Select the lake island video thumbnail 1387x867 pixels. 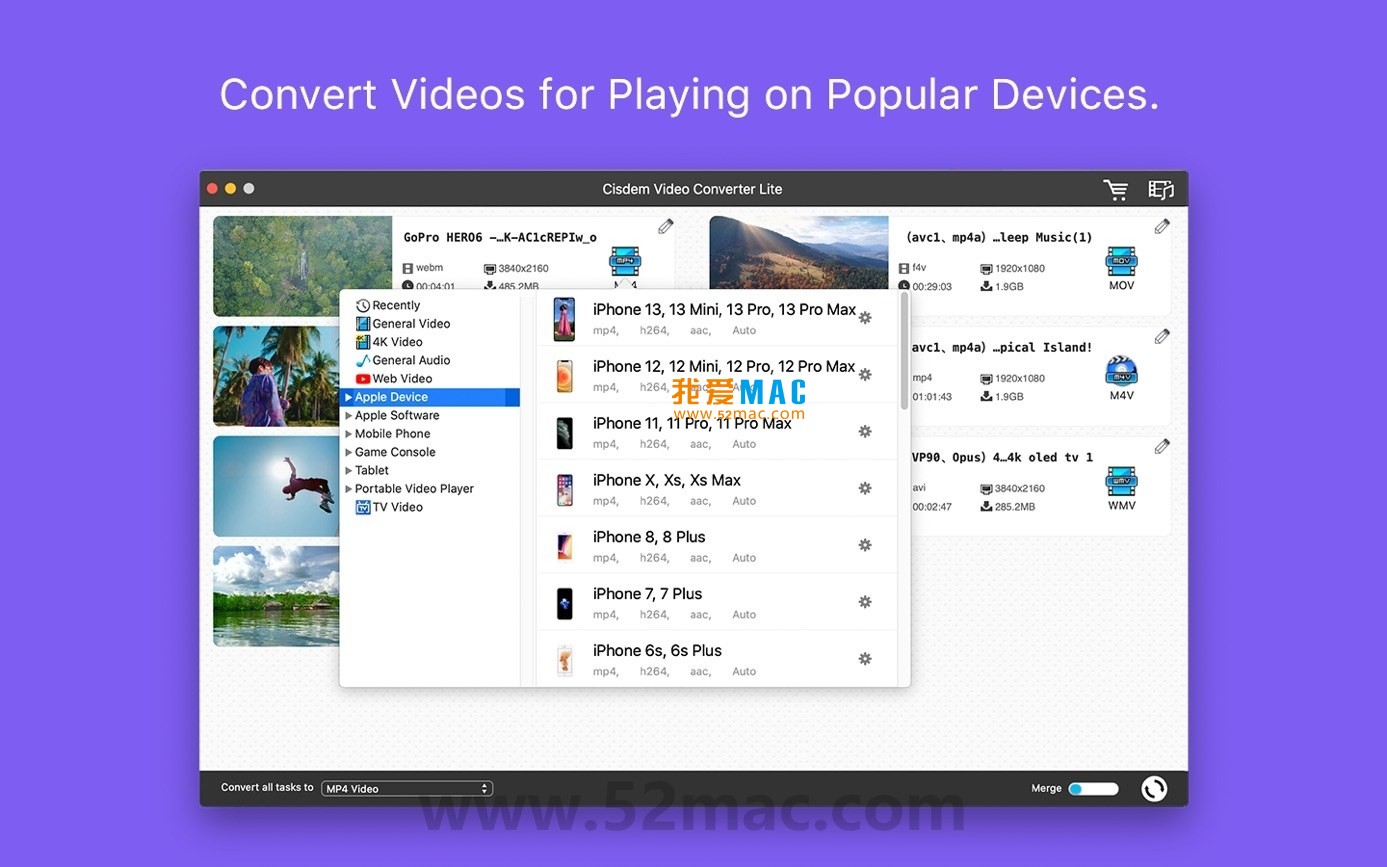click(276, 596)
